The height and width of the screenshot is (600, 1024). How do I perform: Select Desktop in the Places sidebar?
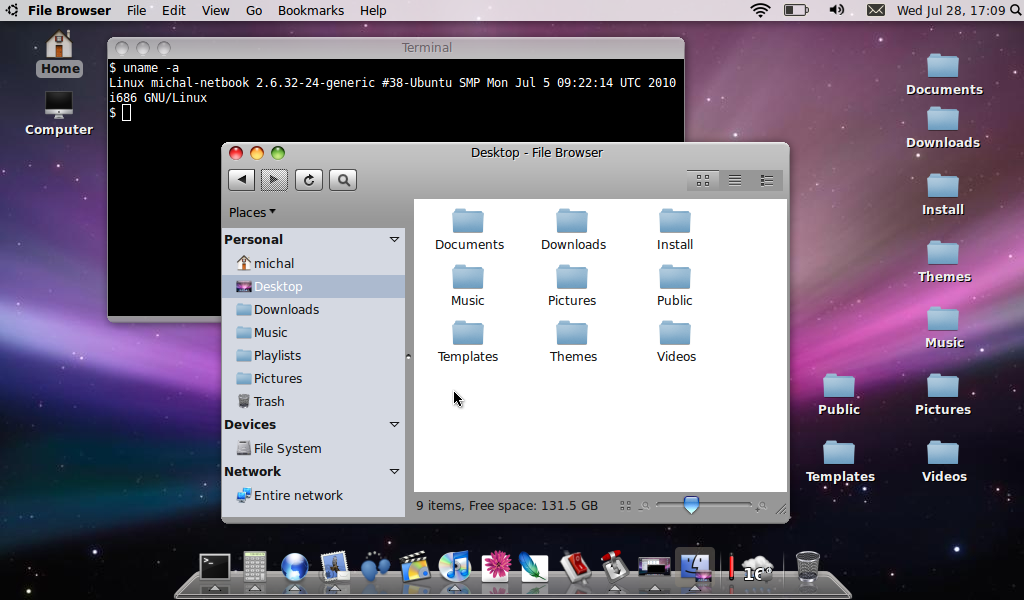[313, 287]
